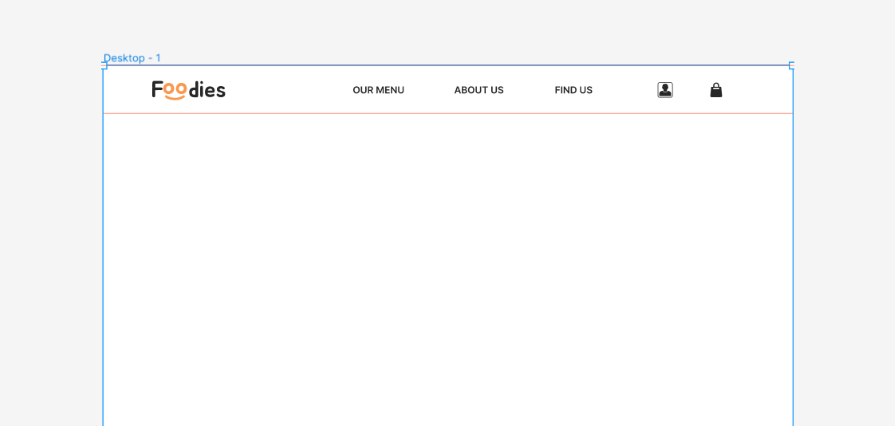Select the FIND US nav link

(573, 90)
